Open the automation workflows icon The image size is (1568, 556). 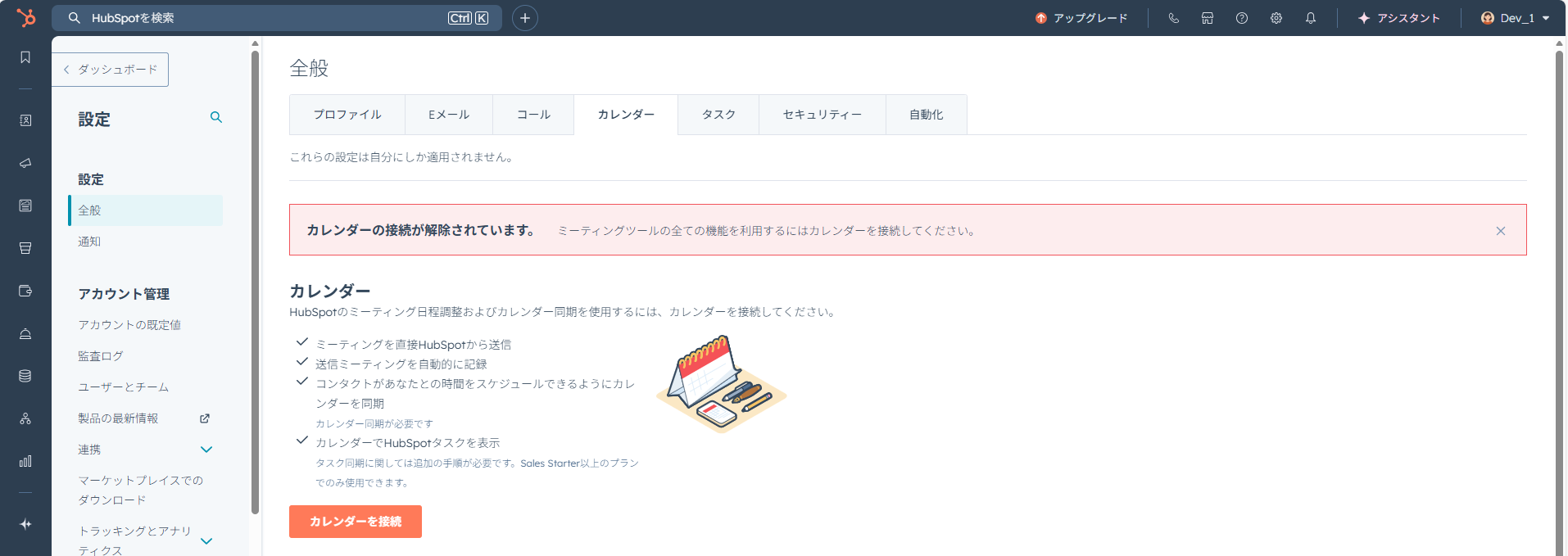click(25, 418)
